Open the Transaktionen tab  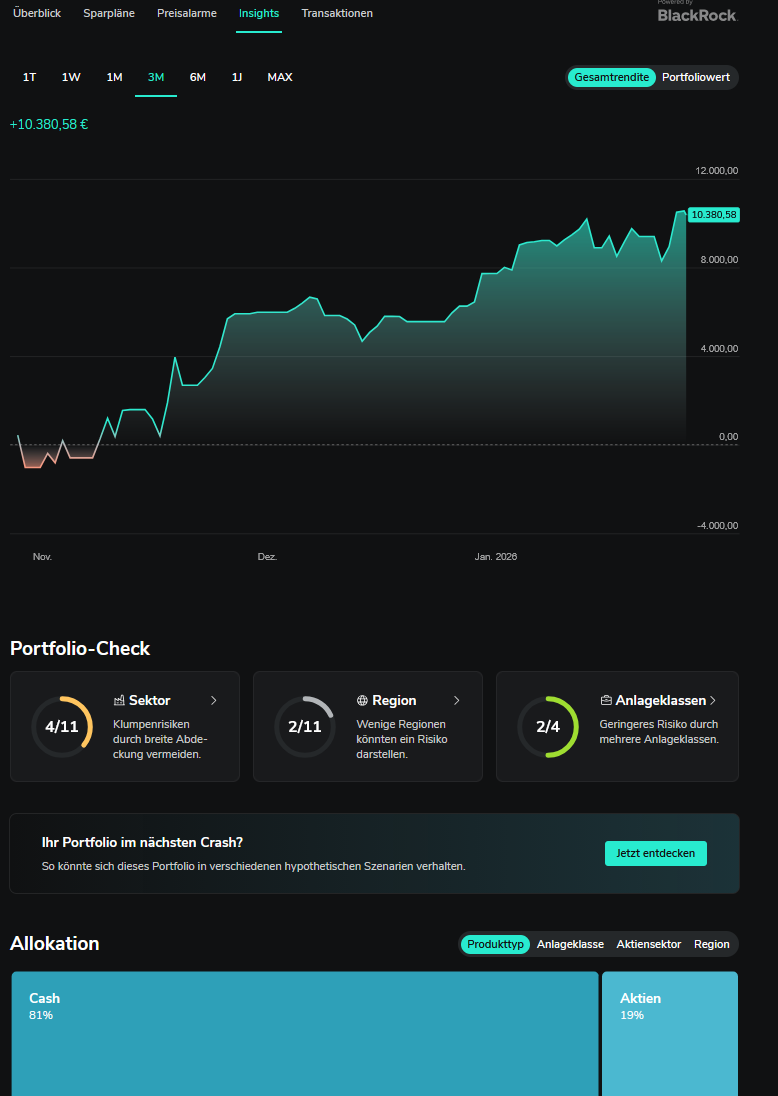pos(337,13)
